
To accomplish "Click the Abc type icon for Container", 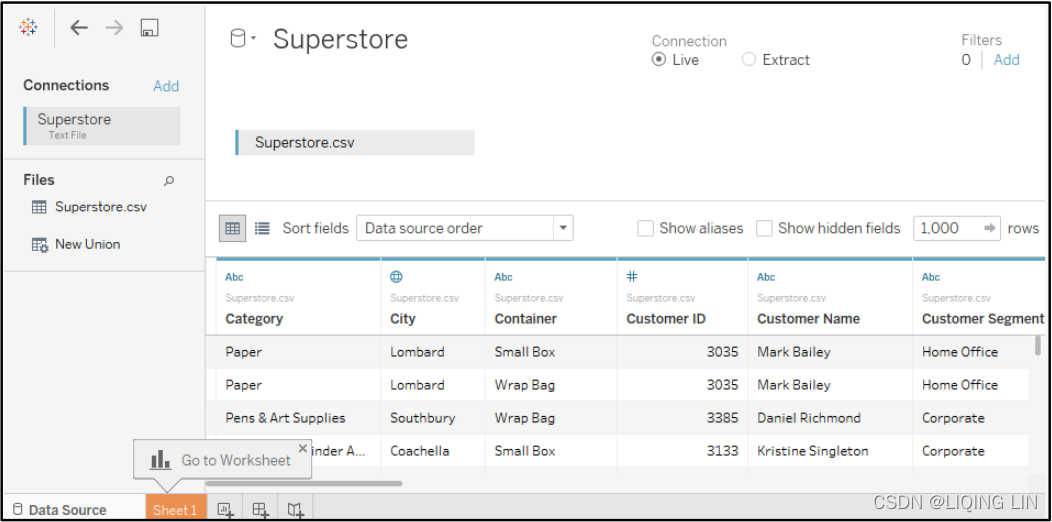I will point(503,276).
